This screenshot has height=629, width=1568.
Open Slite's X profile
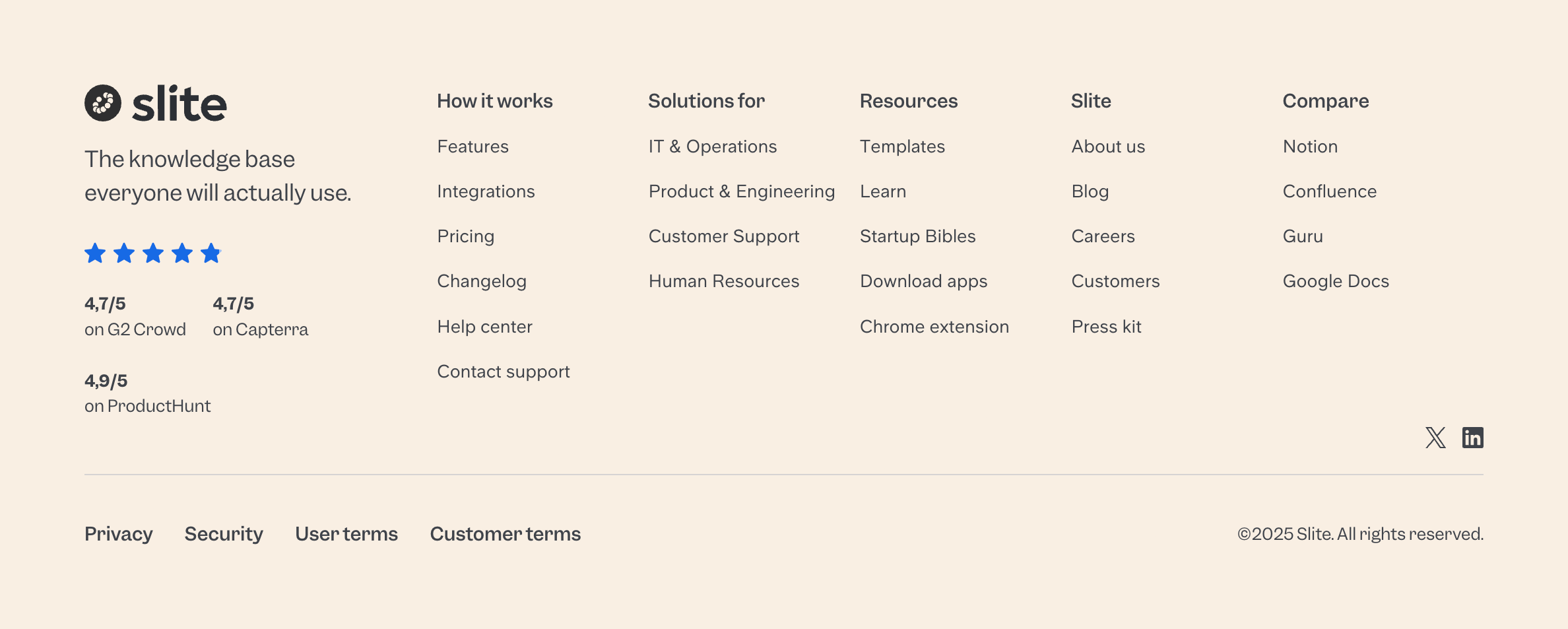pyautogui.click(x=1435, y=438)
